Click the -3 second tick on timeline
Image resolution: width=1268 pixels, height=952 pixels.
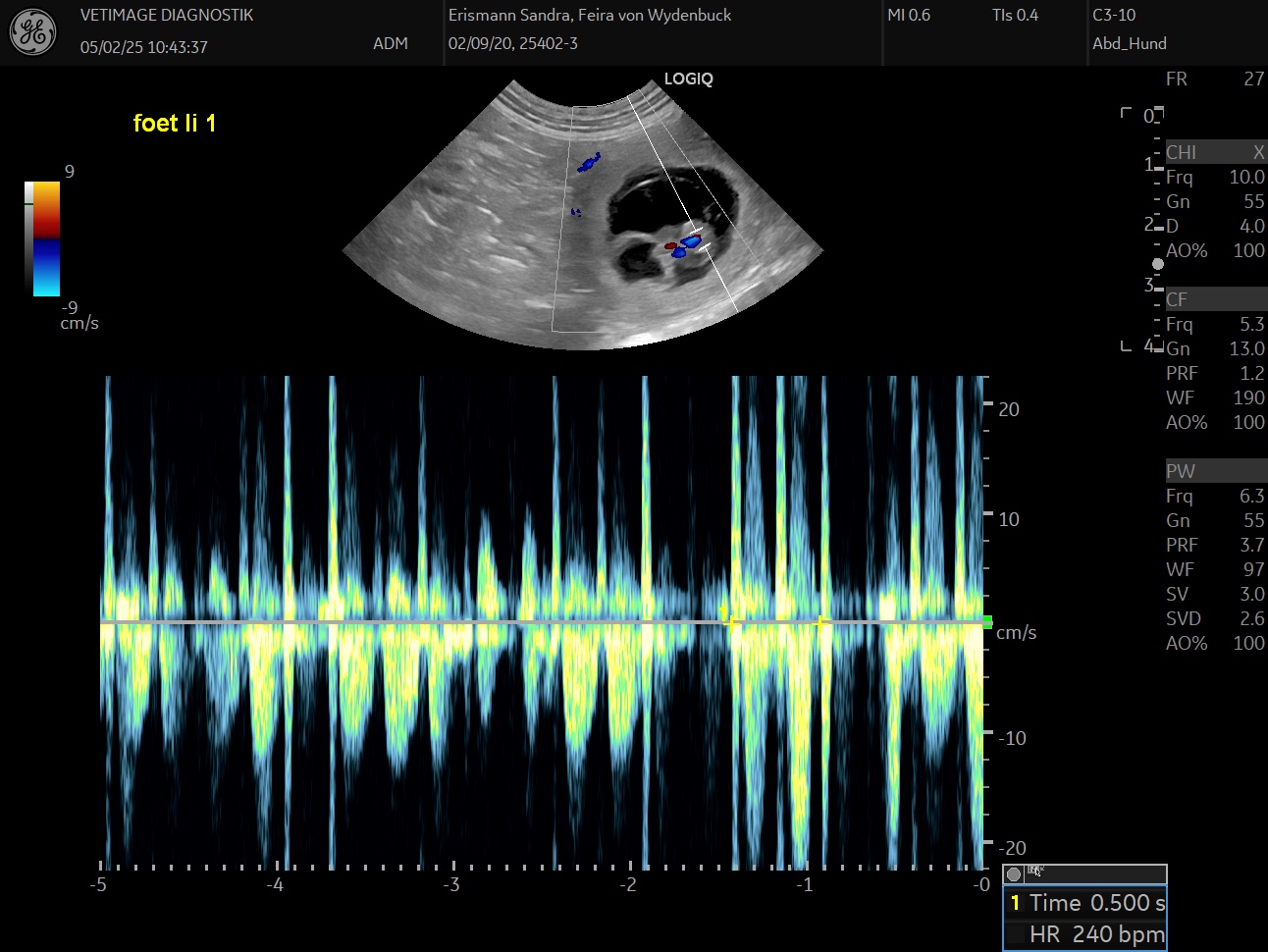[x=451, y=883]
